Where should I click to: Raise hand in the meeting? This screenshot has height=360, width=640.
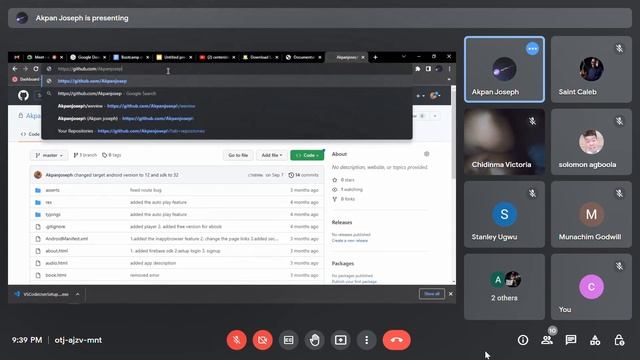[315, 340]
